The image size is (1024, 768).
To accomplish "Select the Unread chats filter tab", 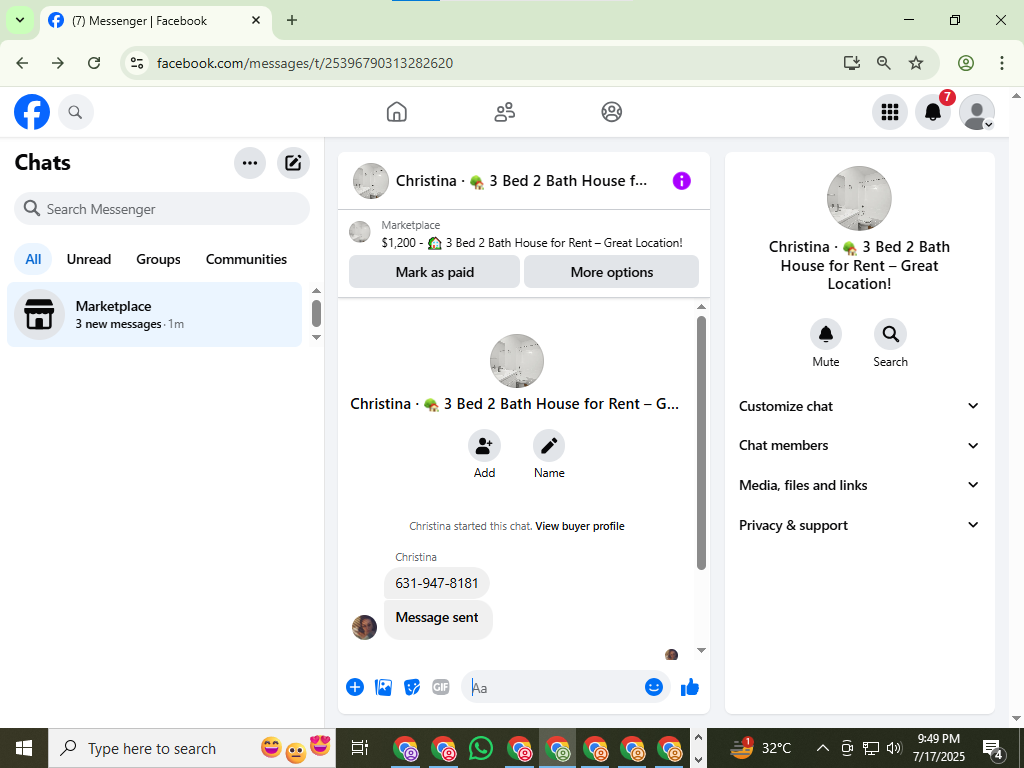I will (x=89, y=259).
